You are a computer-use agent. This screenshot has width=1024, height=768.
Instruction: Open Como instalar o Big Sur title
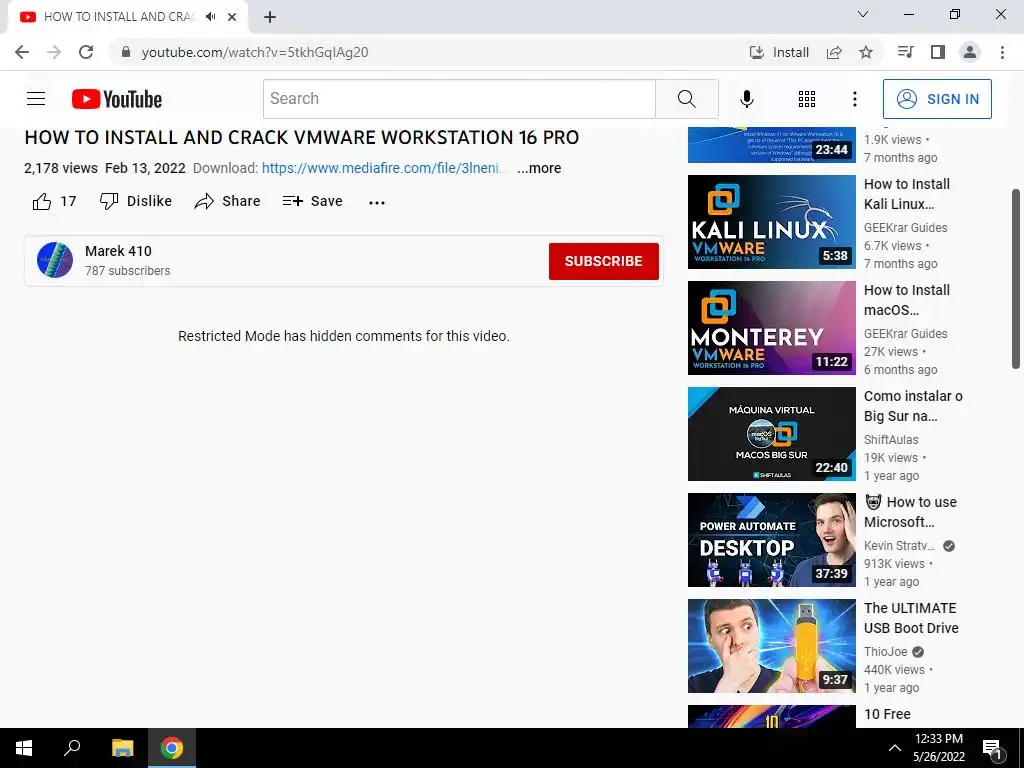913,406
